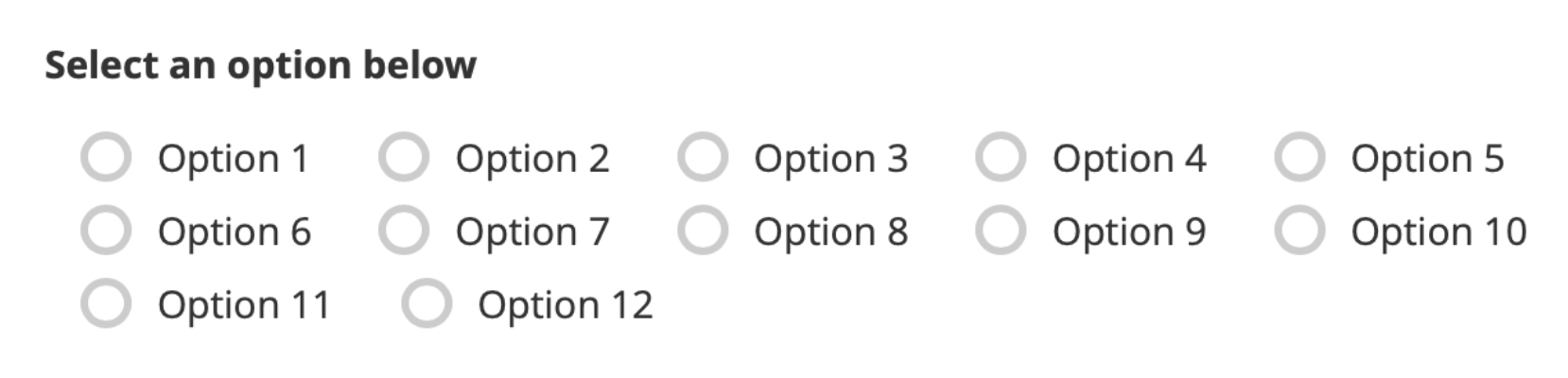Select the Option 7 radio circle
Image resolution: width=1568 pixels, height=378 pixels.
404,231
